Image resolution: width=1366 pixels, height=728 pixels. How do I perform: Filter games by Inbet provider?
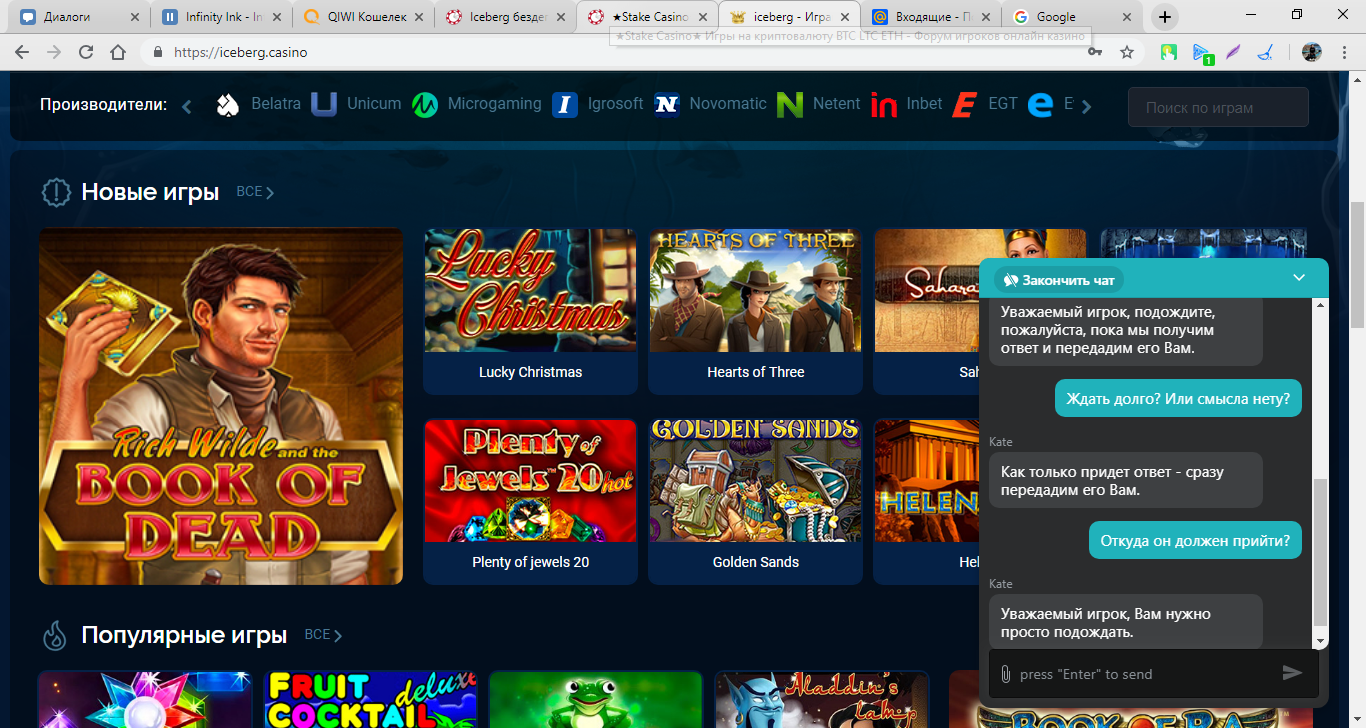906,104
